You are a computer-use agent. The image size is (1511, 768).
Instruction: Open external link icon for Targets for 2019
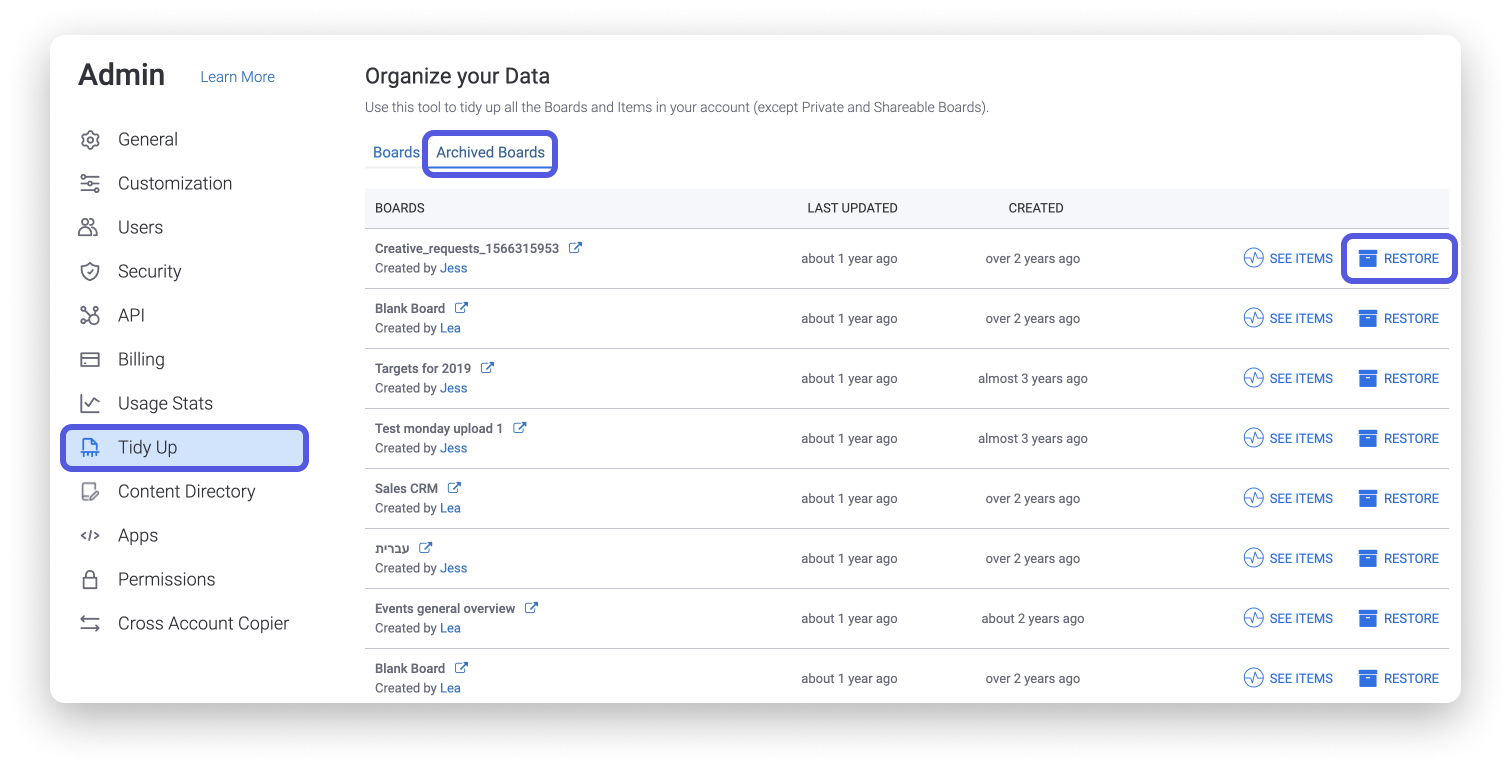(x=487, y=368)
